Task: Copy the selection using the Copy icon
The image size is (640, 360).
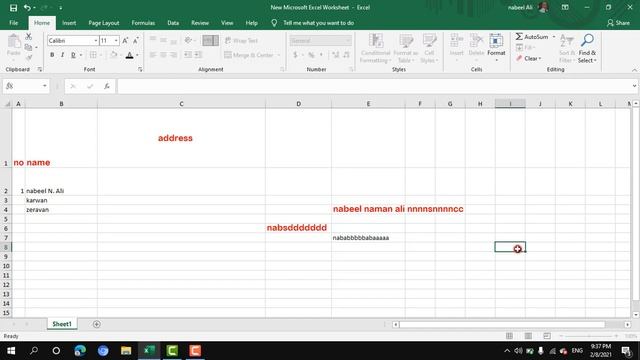Action: tap(28, 47)
